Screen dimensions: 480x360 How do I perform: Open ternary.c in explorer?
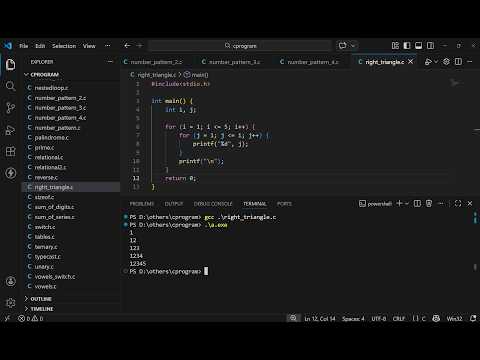[46, 247]
